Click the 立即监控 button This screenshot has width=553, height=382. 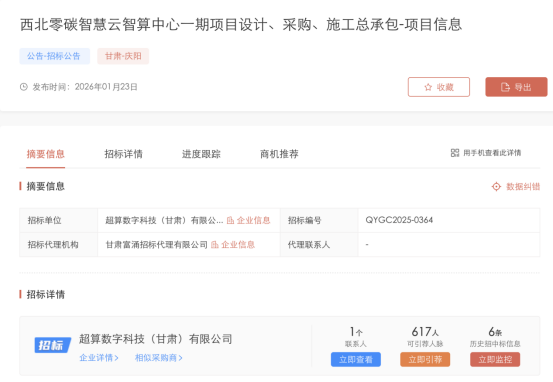coord(495,359)
